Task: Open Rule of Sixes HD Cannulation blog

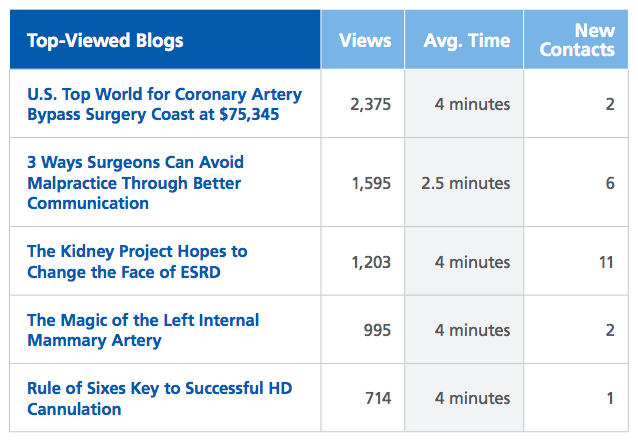Action: pos(159,398)
